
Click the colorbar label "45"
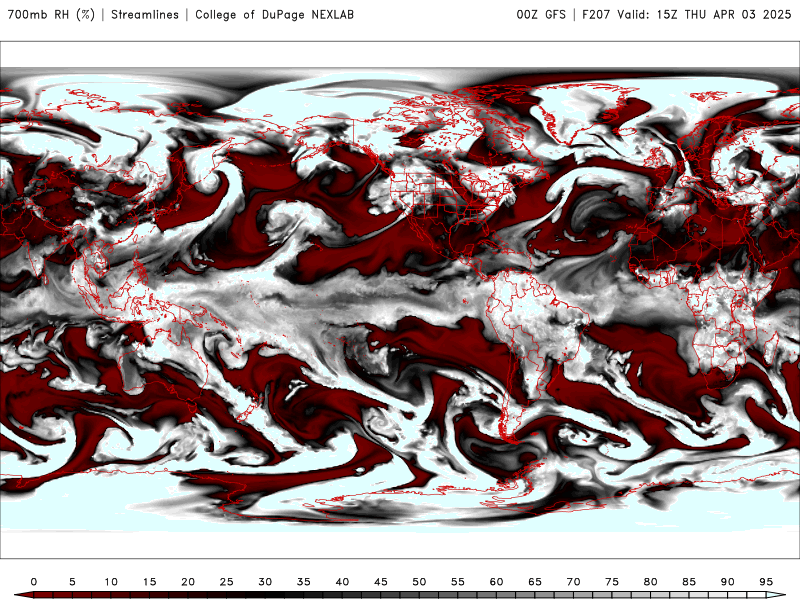click(x=381, y=582)
